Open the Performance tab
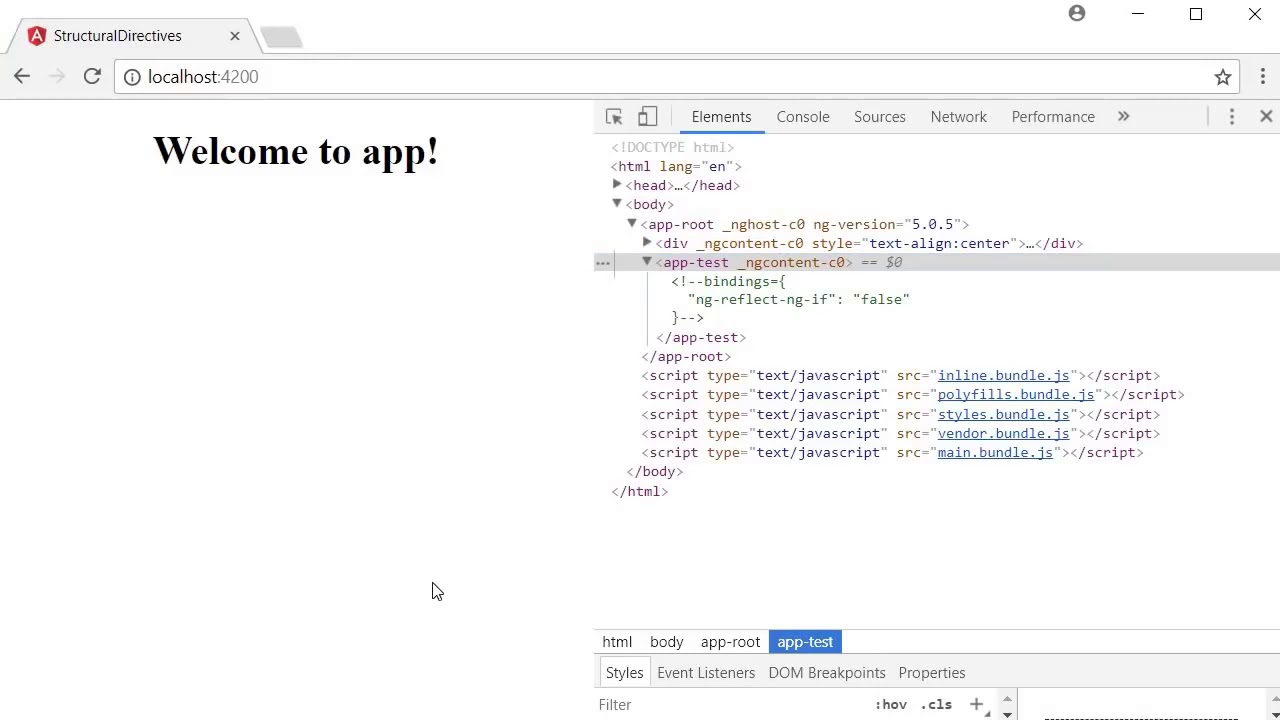This screenshot has width=1280, height=720. point(1053,117)
